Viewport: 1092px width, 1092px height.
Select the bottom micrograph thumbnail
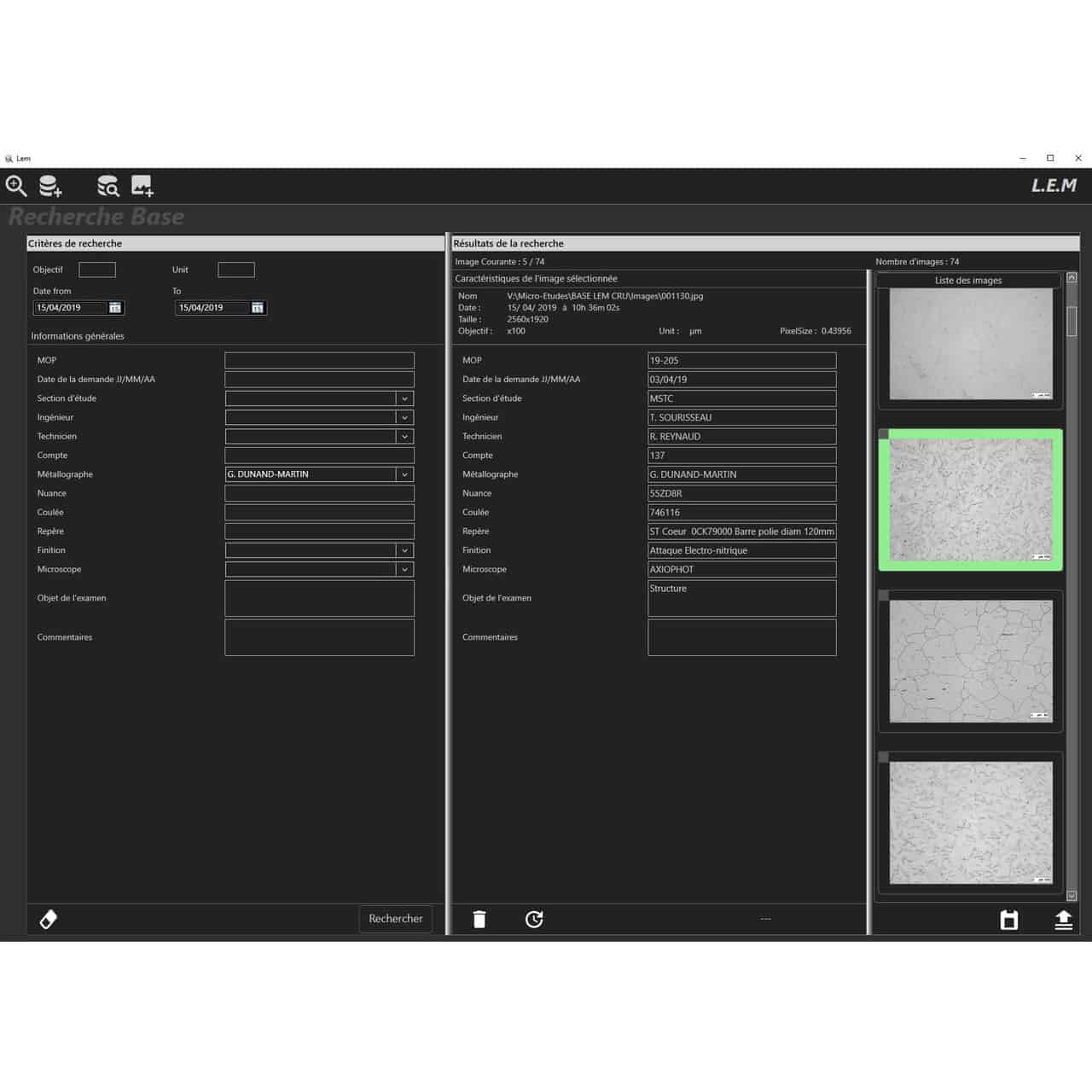click(x=971, y=822)
